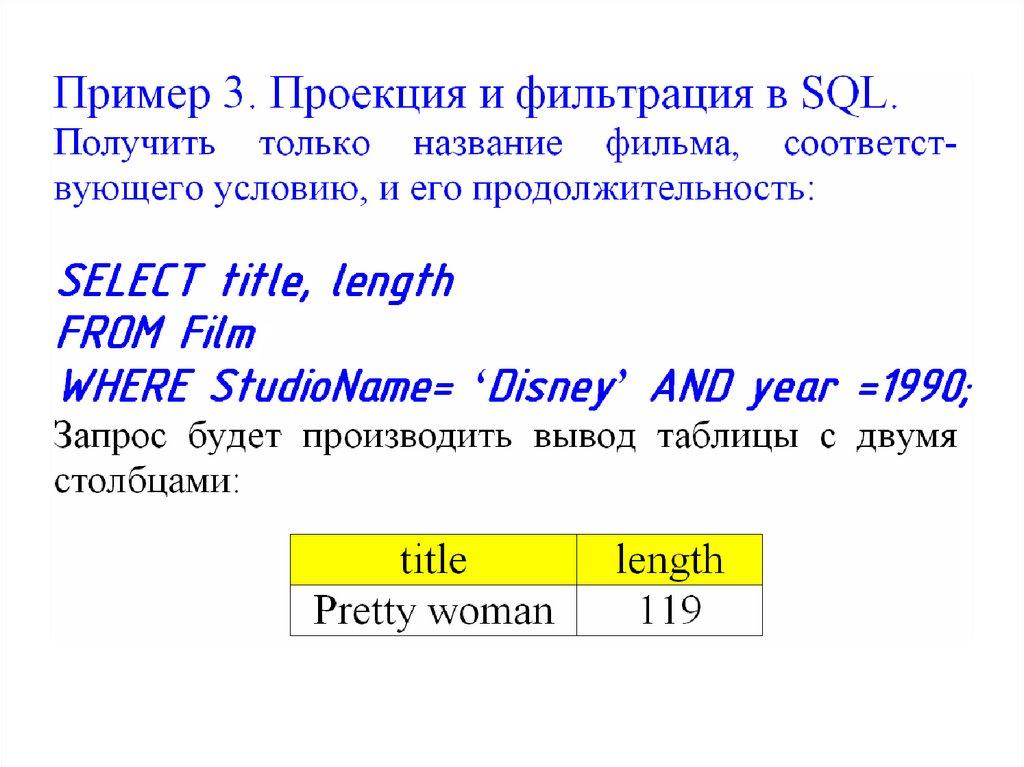Click the FROM keyword in the query
This screenshot has width=1024, height=767.
coord(109,333)
